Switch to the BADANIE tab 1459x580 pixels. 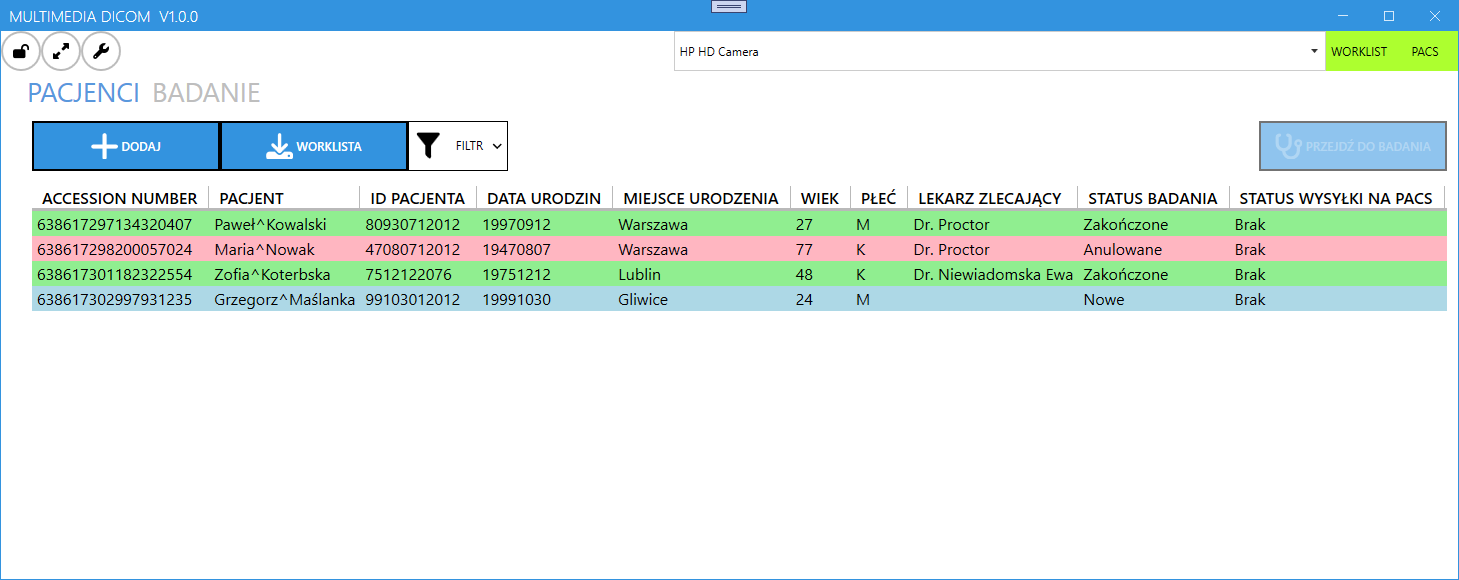coord(206,93)
